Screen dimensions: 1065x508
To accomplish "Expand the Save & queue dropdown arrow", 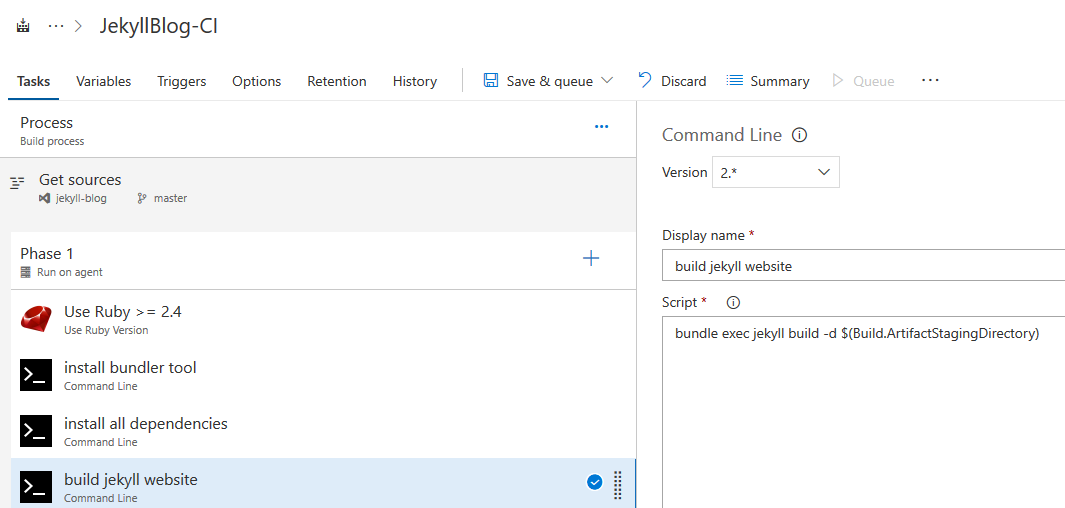I will coord(607,81).
